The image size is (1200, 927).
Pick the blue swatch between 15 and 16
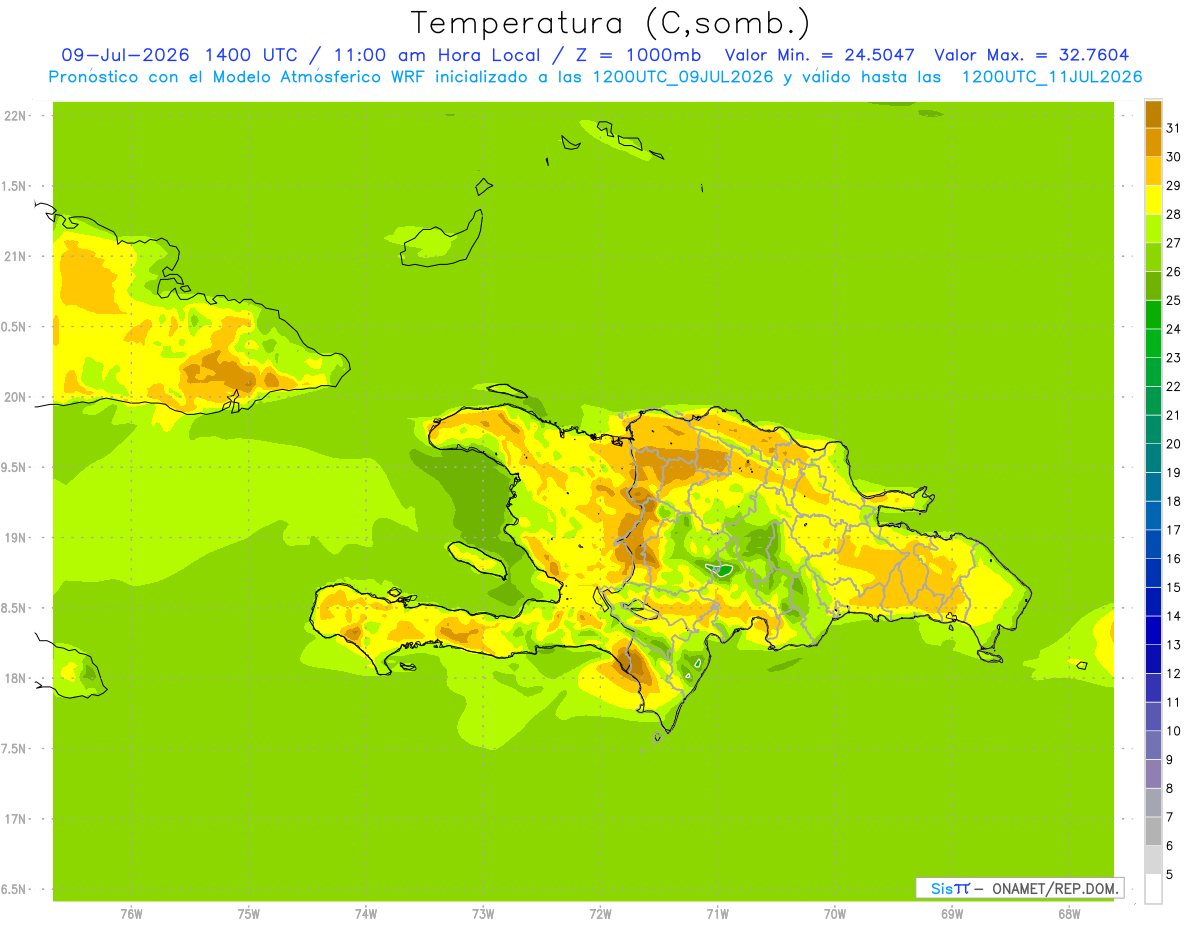(1153, 572)
